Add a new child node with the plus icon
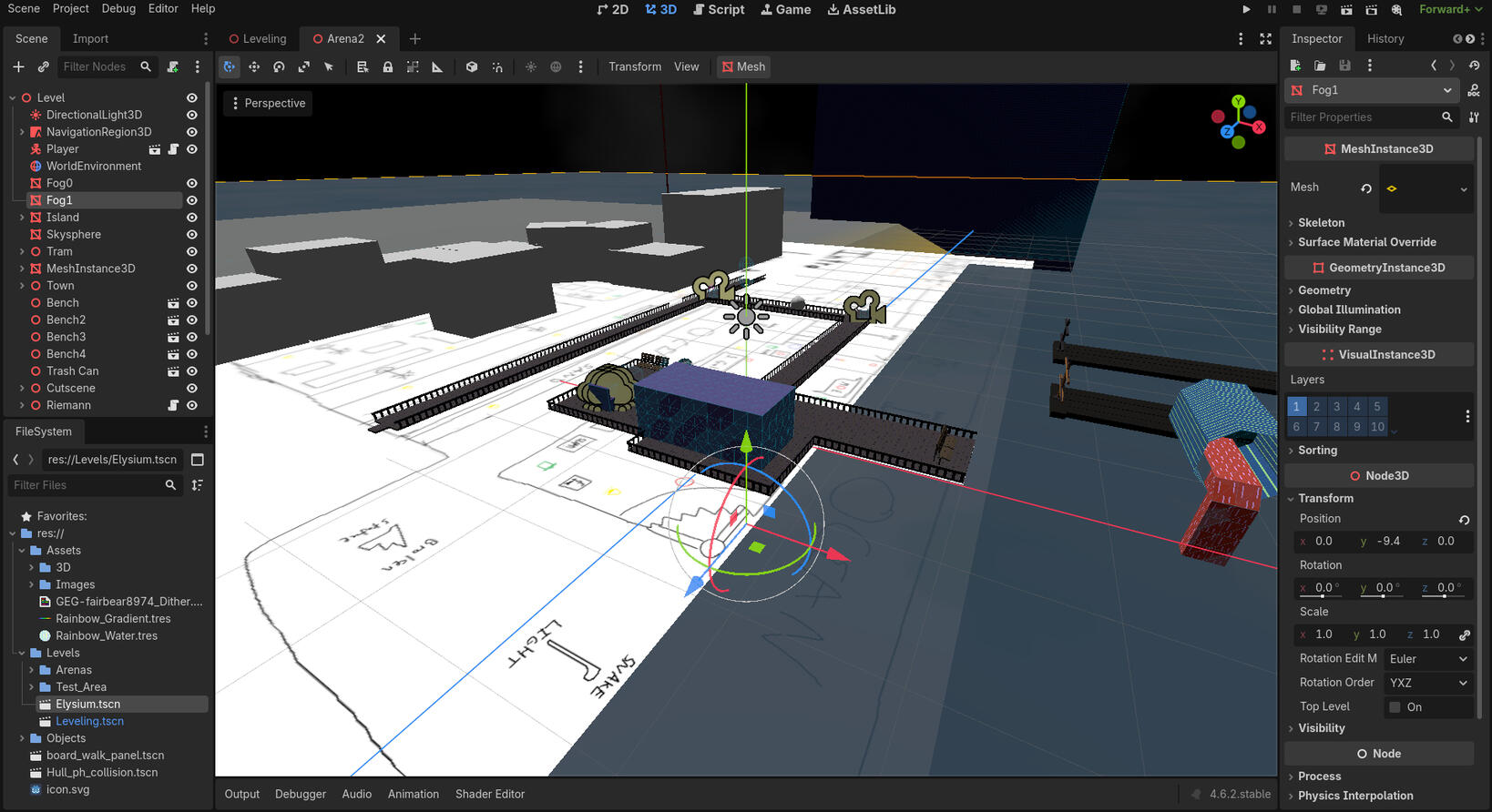 coord(18,66)
